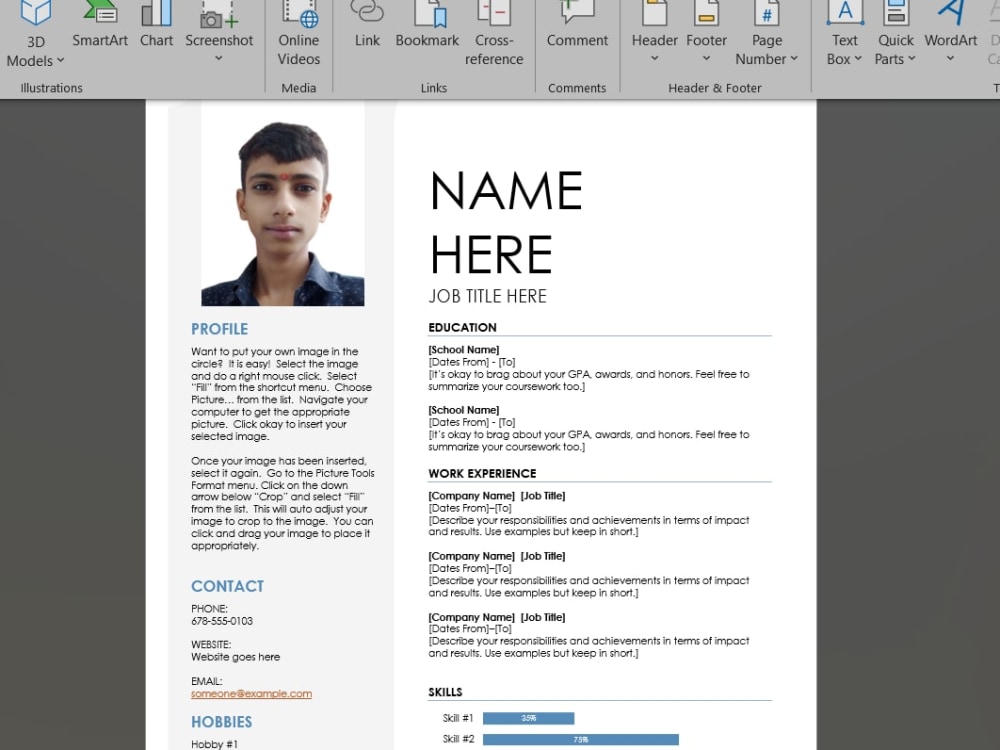Image resolution: width=1000 pixels, height=750 pixels.
Task: Insert Online Videos
Action: (x=298, y=35)
